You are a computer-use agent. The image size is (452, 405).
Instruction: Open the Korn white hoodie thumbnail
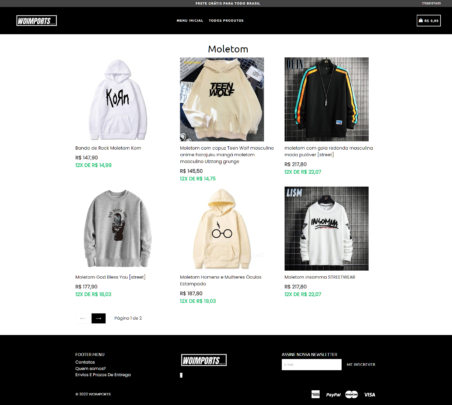click(117, 99)
